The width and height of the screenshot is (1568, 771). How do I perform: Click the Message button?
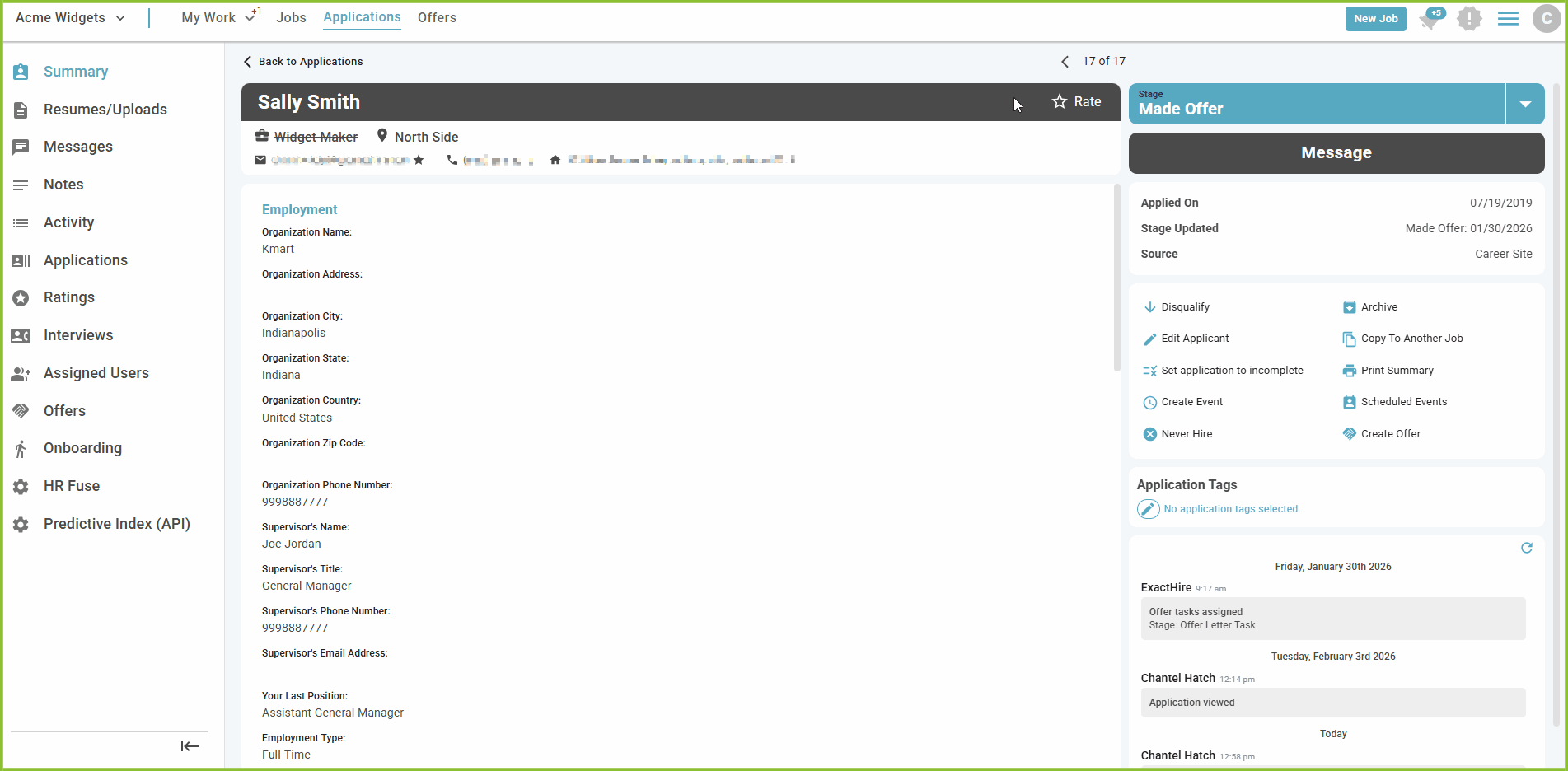pos(1336,153)
